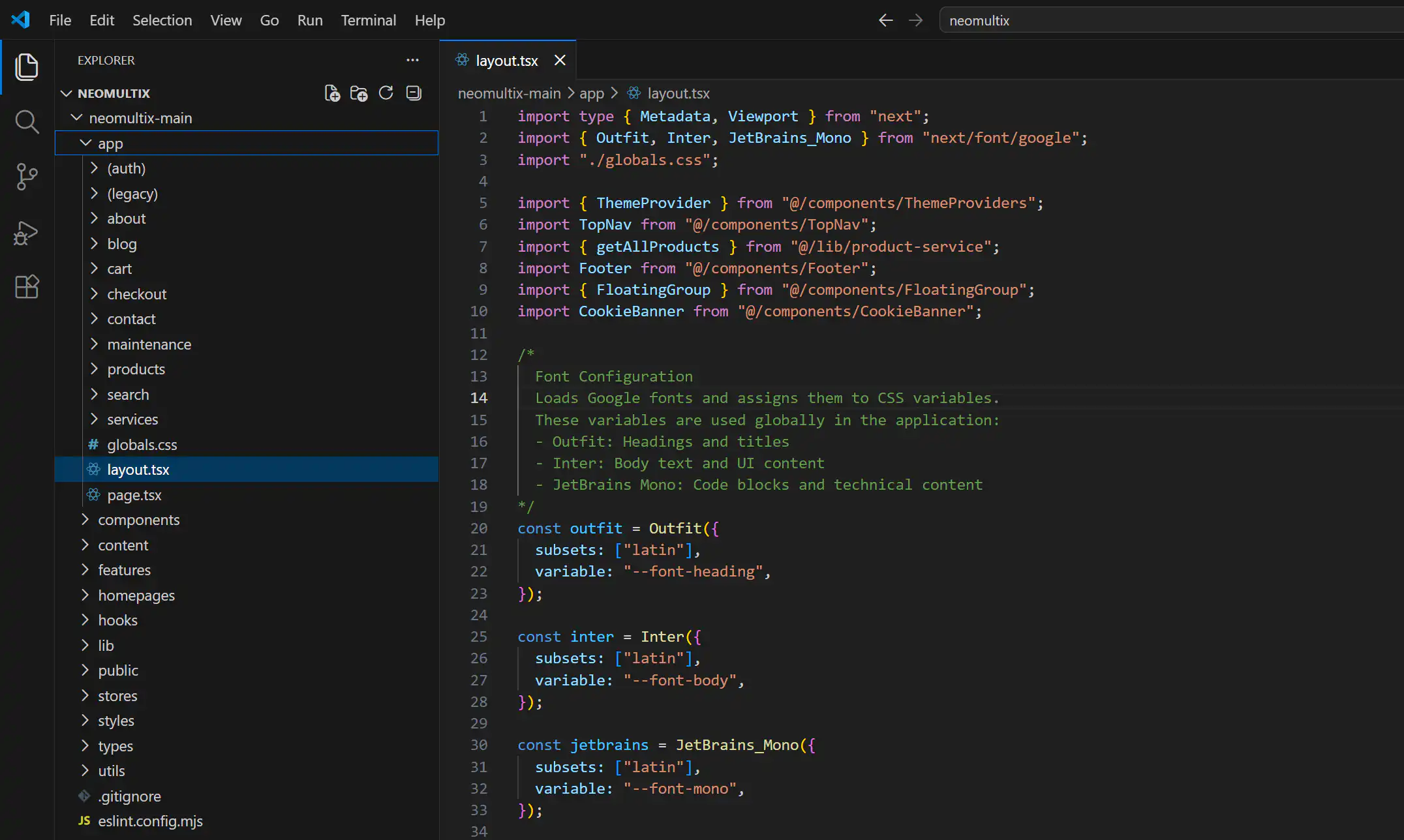Click the globals.css hash file icon
The image size is (1404, 840).
coord(93,445)
